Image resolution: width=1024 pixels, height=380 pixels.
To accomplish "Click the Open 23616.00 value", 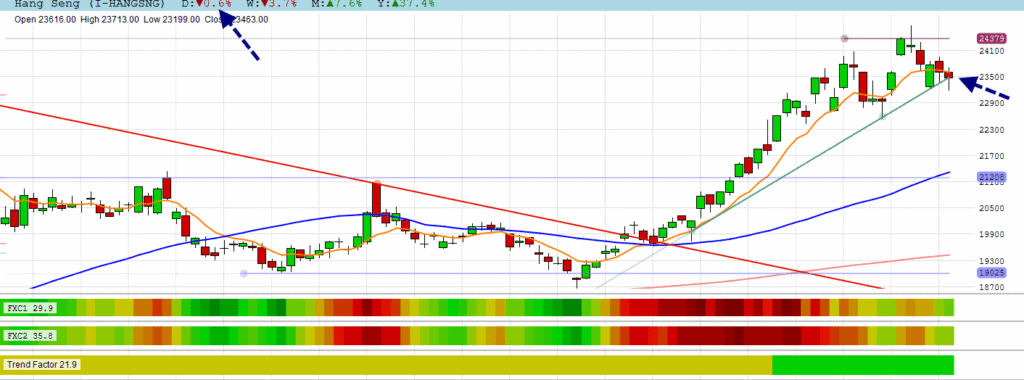I will point(46,20).
